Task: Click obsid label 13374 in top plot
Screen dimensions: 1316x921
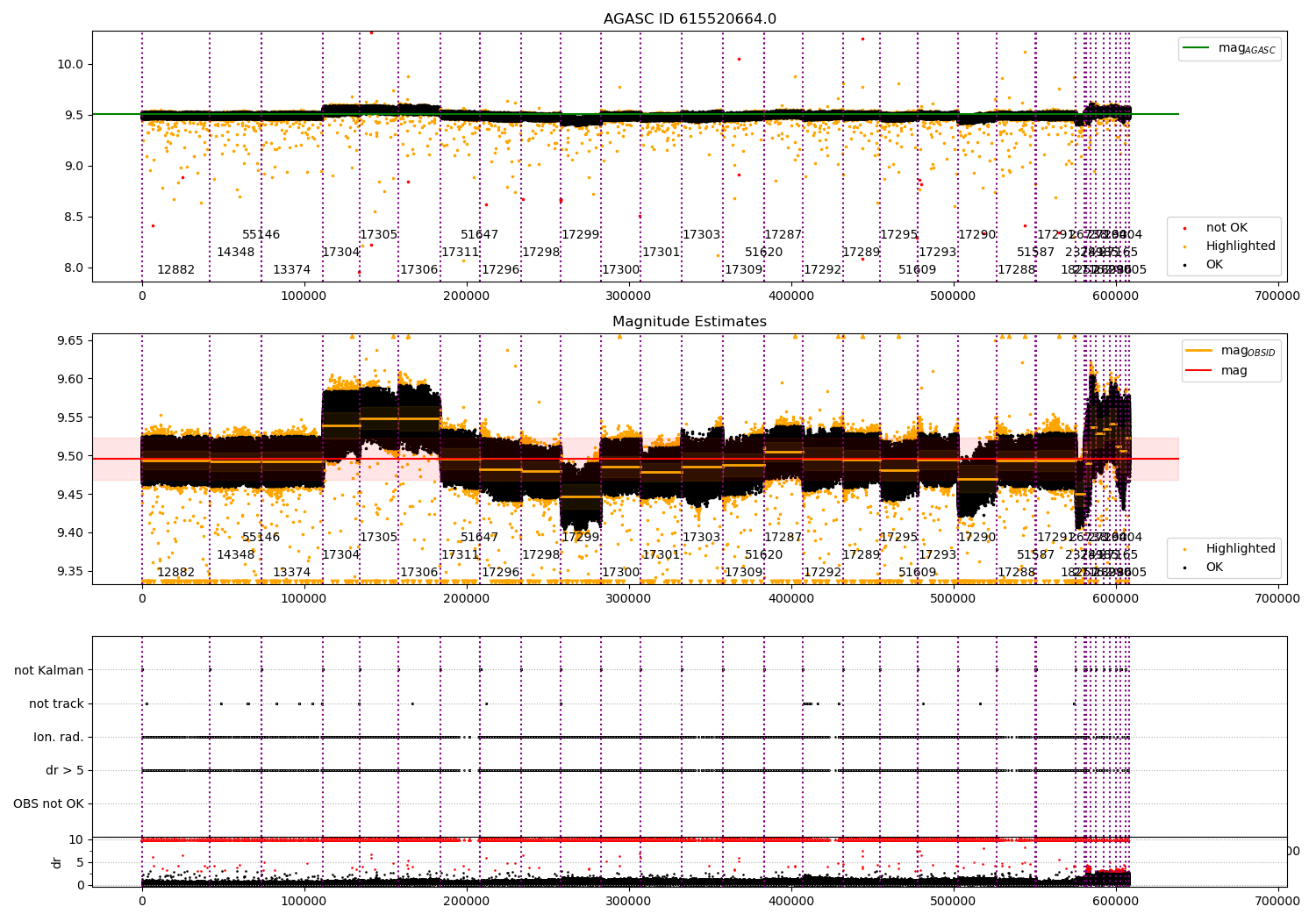Action: click(292, 269)
